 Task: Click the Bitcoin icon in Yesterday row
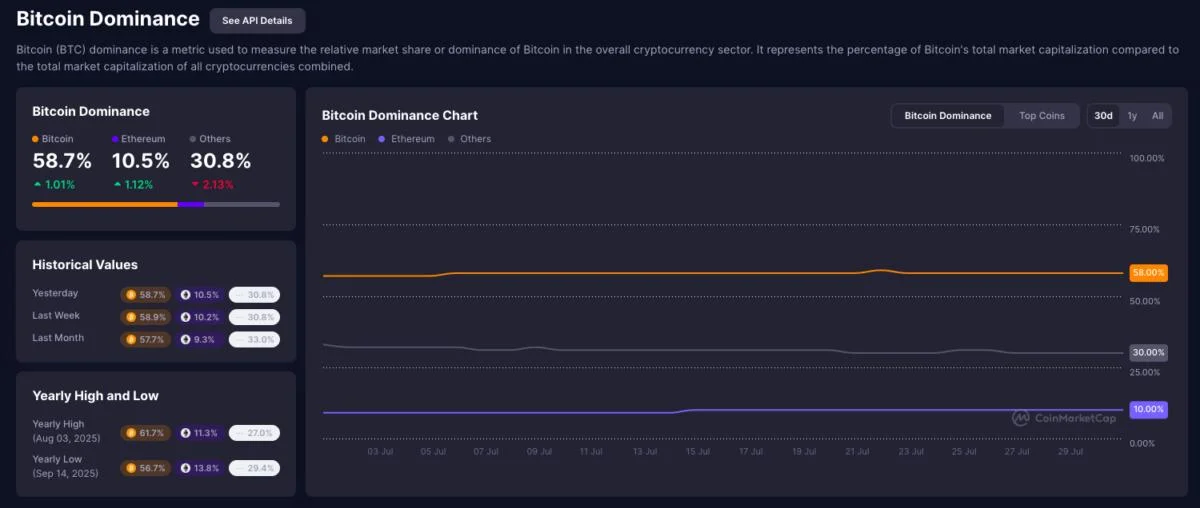130,295
